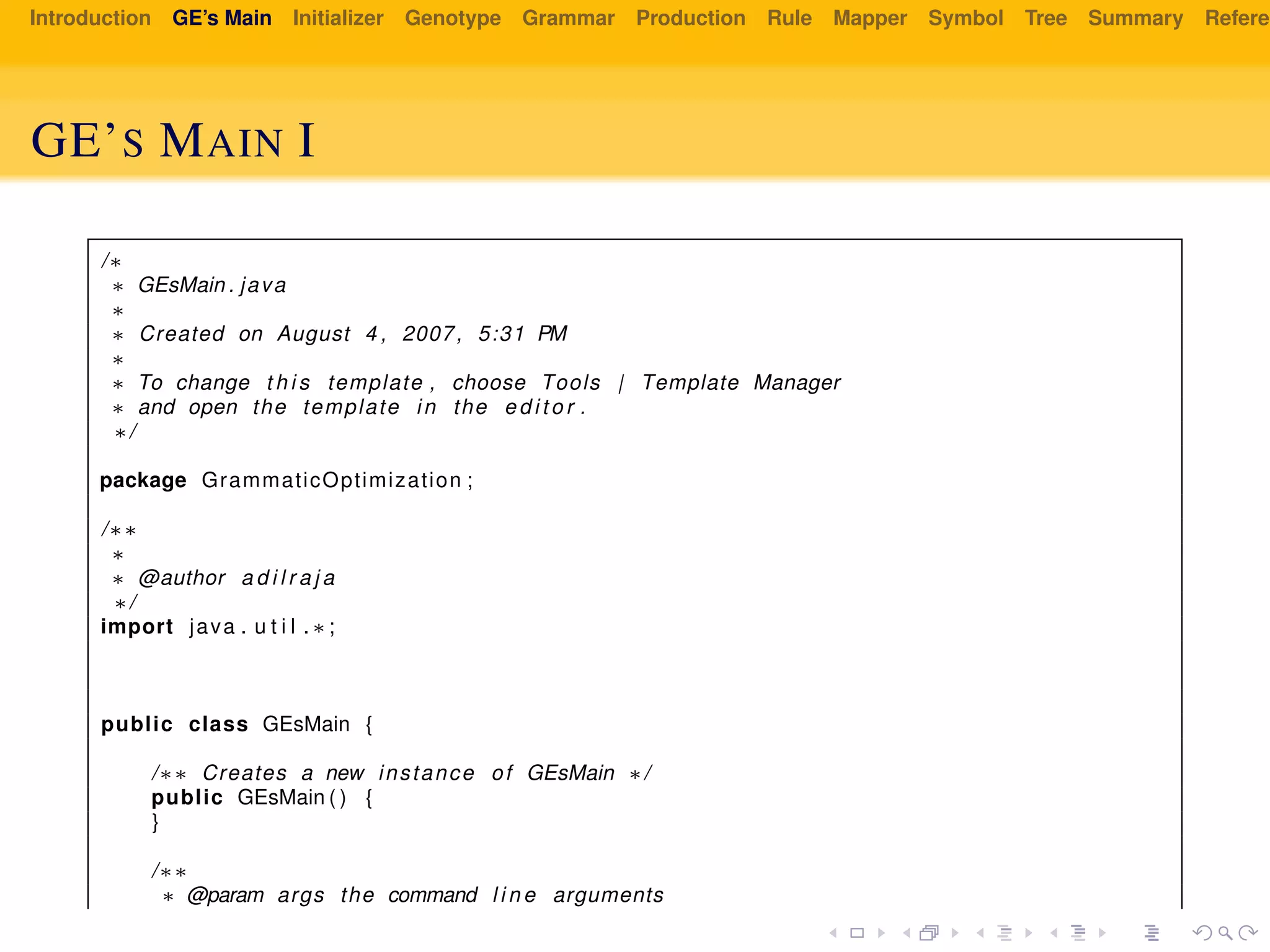Jump to previous frame arrow
This screenshot has width=1270, height=952.
907,933
